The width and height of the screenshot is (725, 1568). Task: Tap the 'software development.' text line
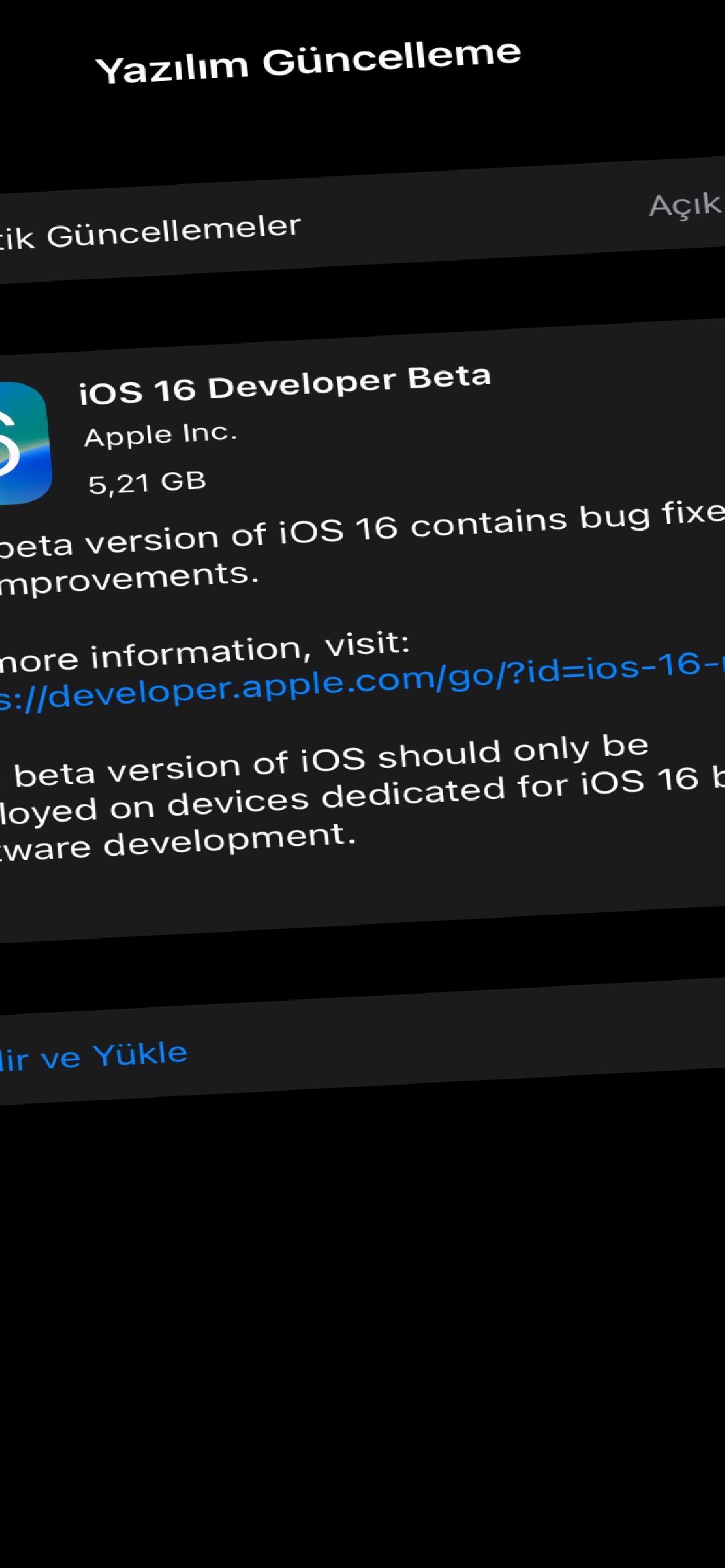(x=178, y=842)
